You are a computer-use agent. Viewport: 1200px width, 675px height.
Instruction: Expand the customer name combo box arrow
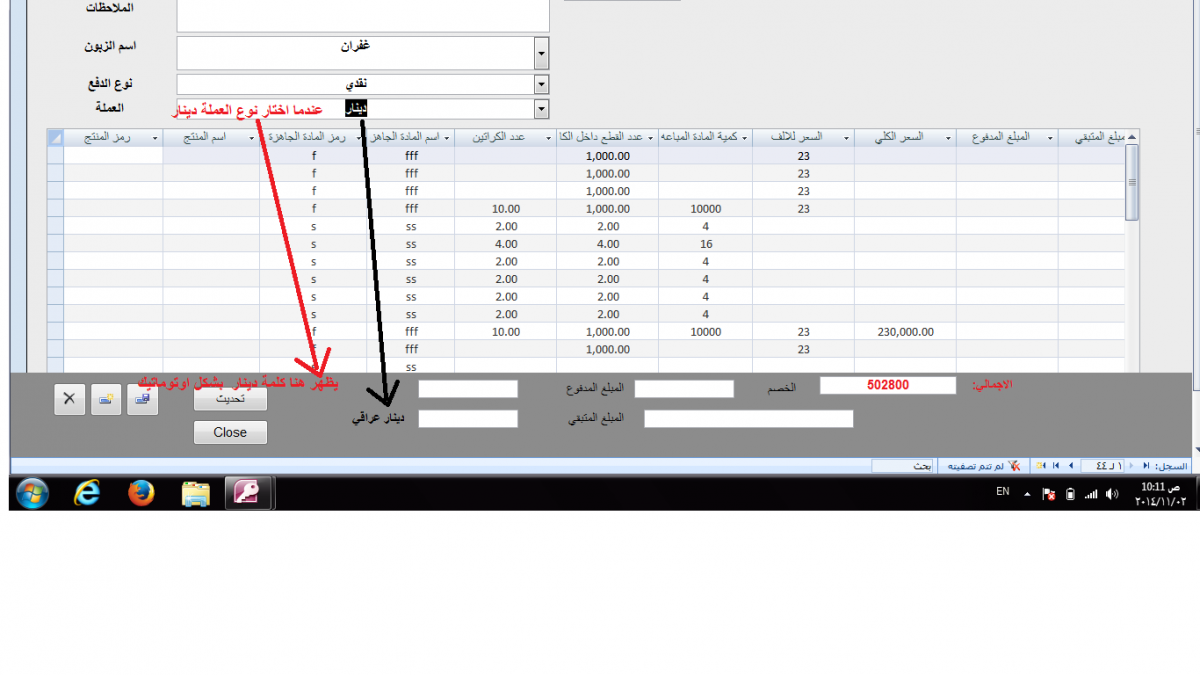541,52
